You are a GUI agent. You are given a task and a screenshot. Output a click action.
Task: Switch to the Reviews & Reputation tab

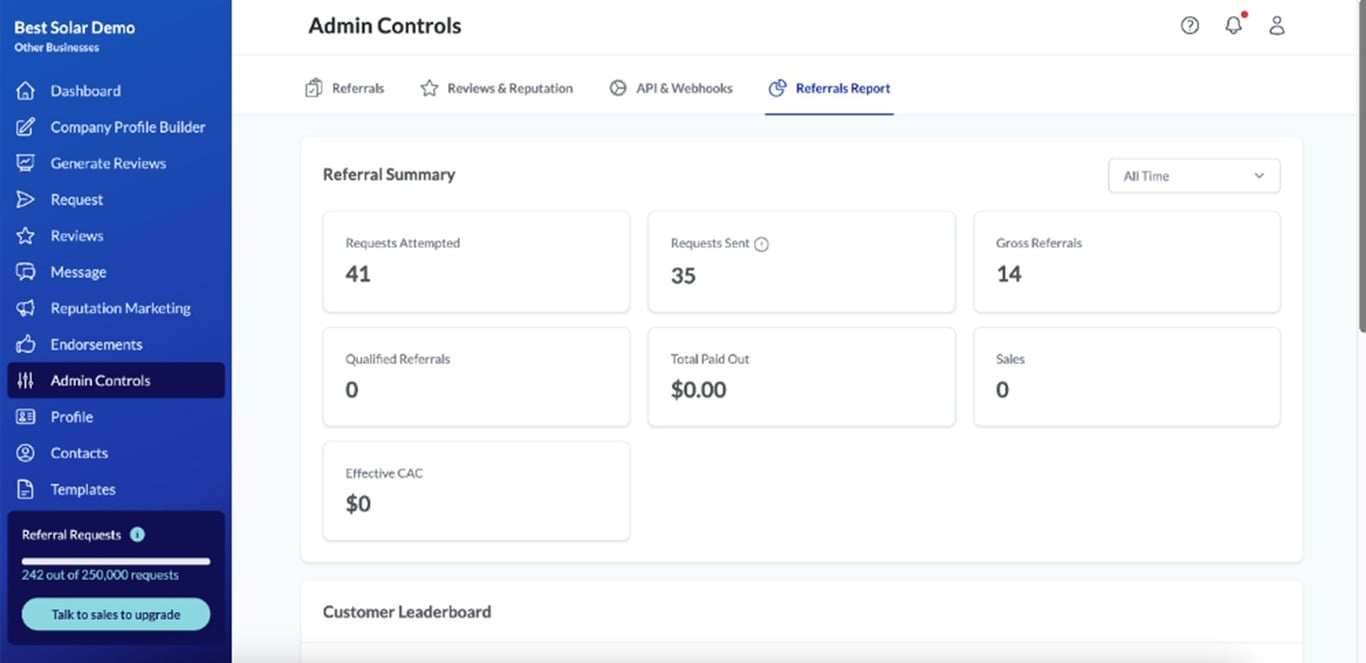point(497,88)
